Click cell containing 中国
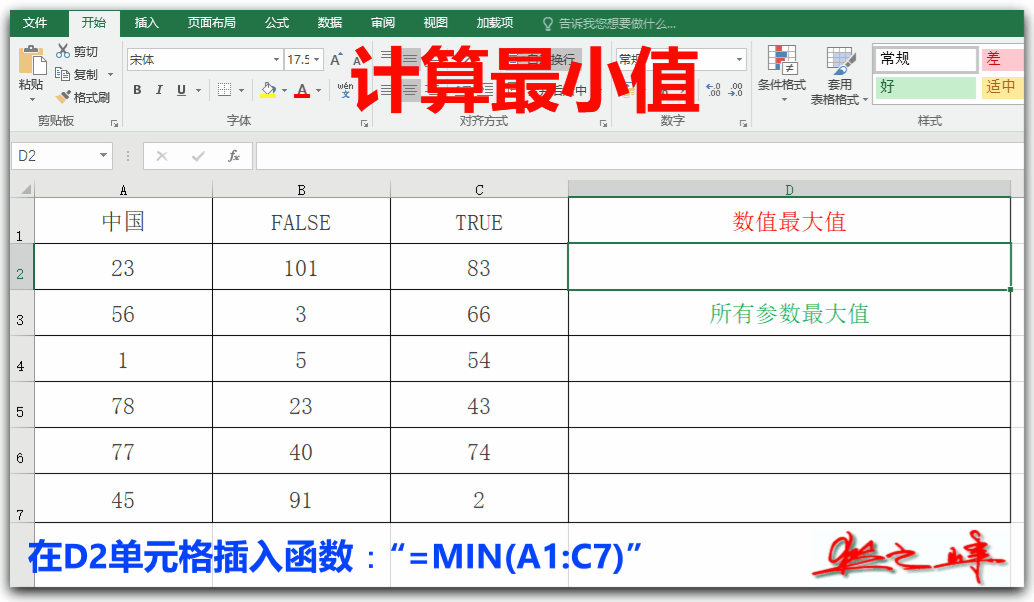Screen dimensions: 1034x602 point(123,221)
